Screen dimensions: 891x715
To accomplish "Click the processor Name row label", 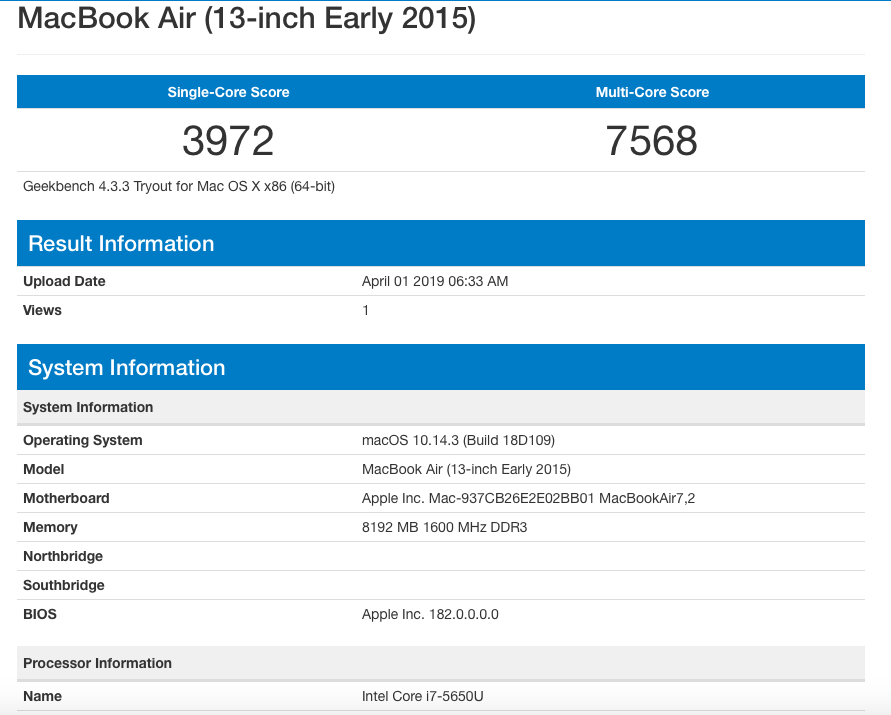I will pos(43,696).
